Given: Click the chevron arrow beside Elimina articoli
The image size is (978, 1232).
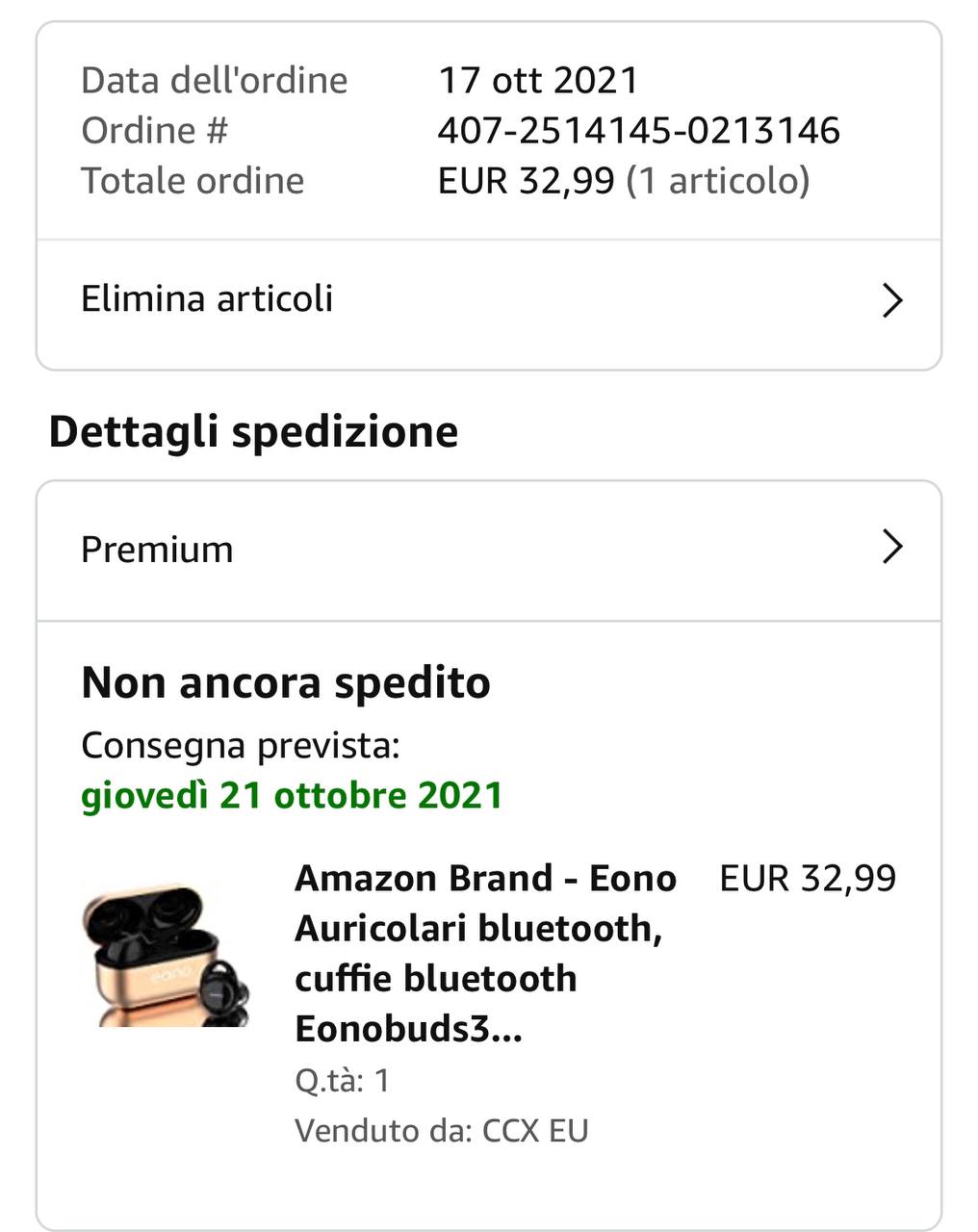Looking at the screenshot, I should (x=892, y=300).
